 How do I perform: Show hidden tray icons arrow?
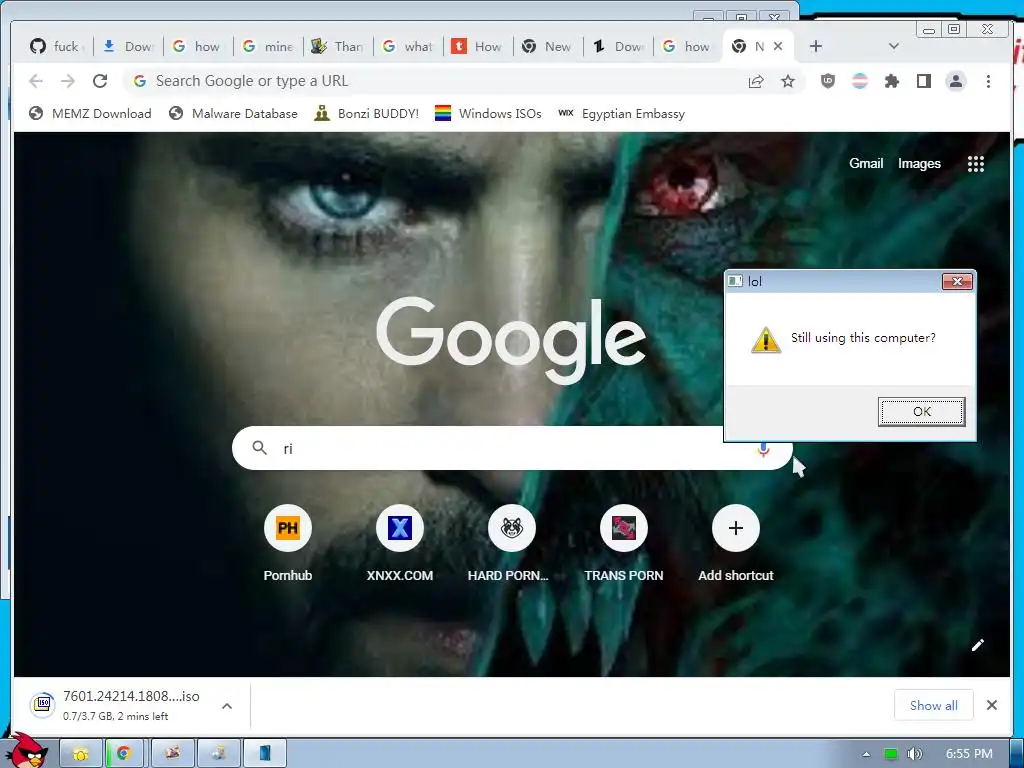coord(867,754)
